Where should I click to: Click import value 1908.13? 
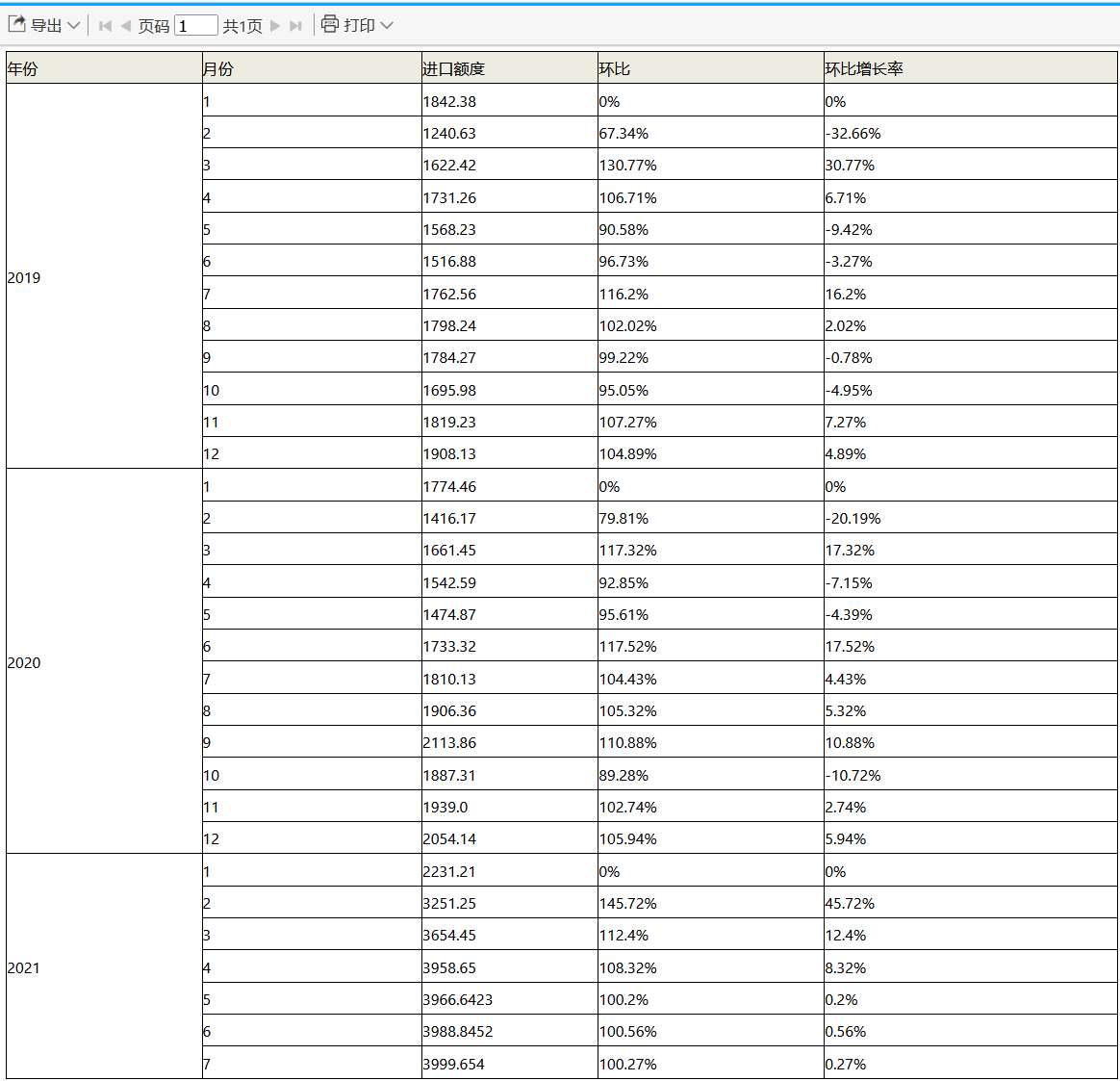click(510, 453)
